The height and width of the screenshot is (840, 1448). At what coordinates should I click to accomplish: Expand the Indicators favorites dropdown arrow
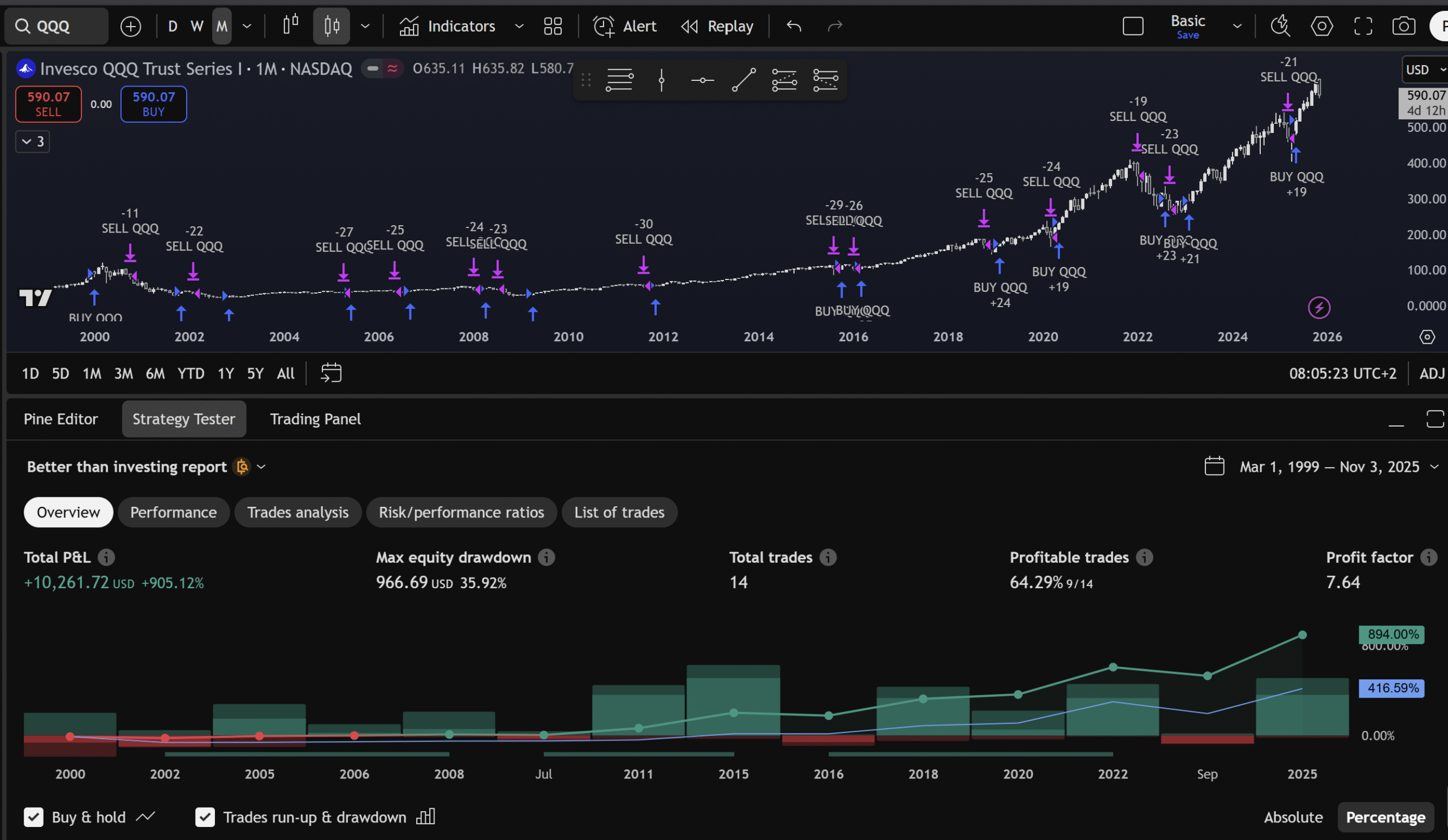pos(519,27)
